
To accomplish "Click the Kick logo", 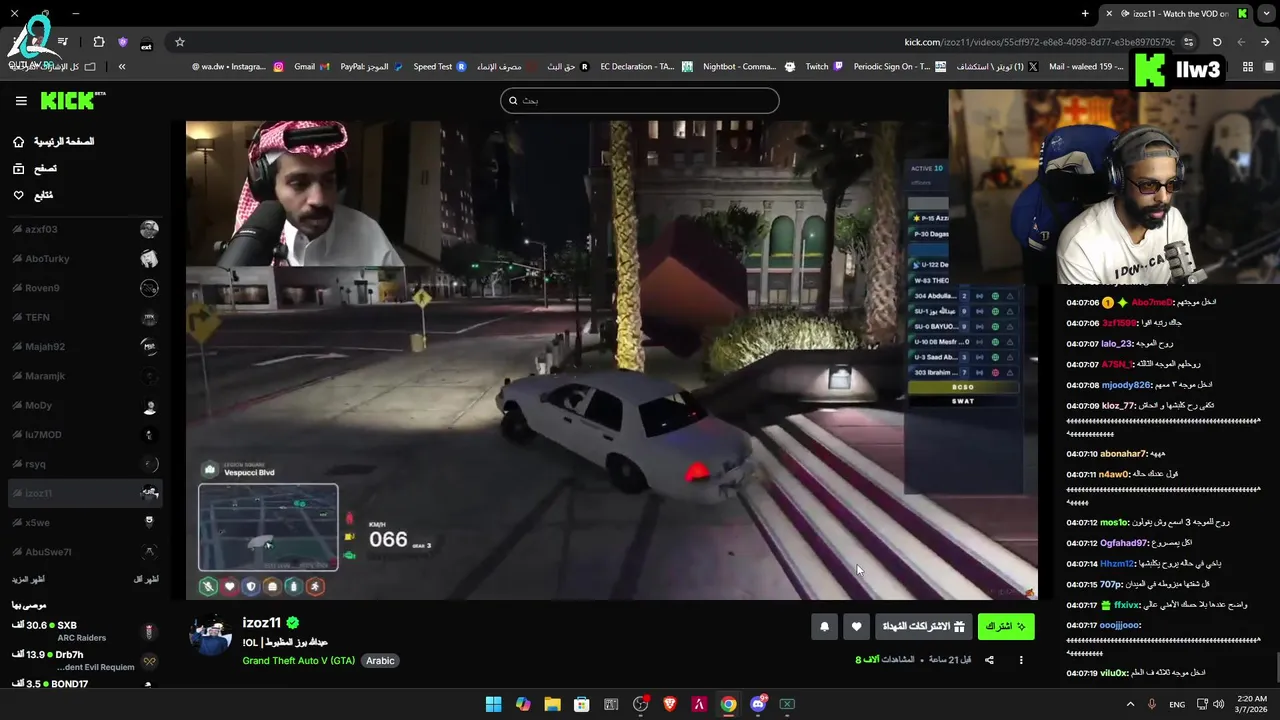I will [72, 100].
